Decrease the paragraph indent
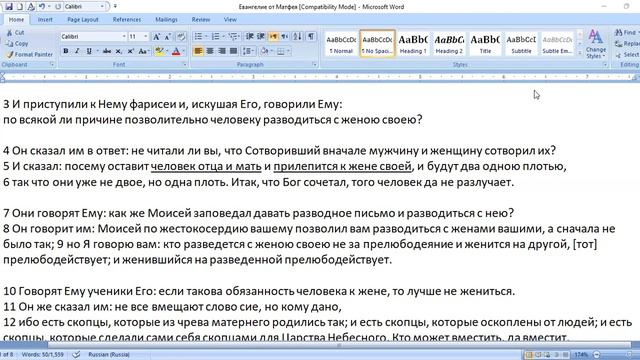Viewport: 640px width, 360px height. tap(250, 37)
